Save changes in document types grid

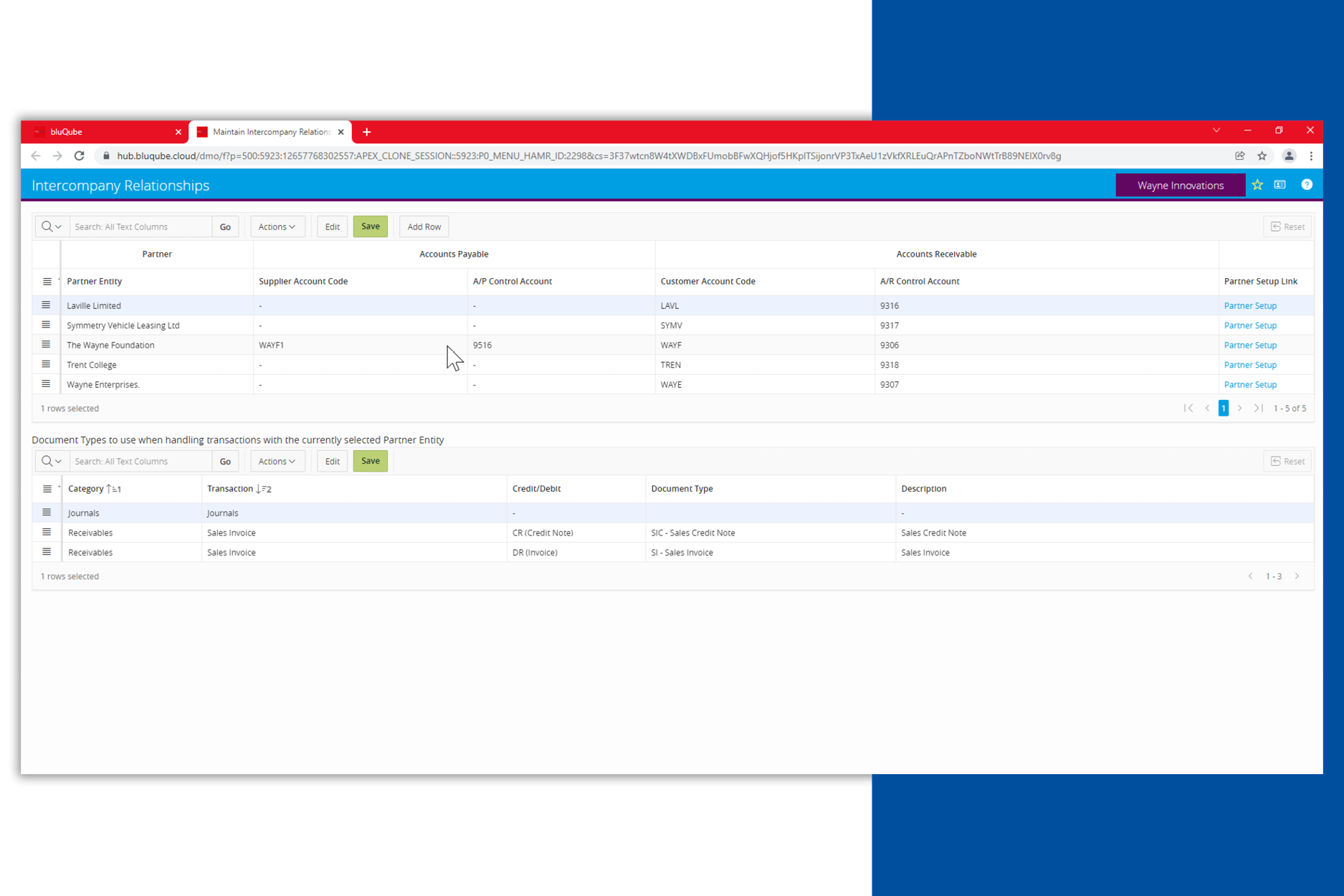pyautogui.click(x=371, y=461)
